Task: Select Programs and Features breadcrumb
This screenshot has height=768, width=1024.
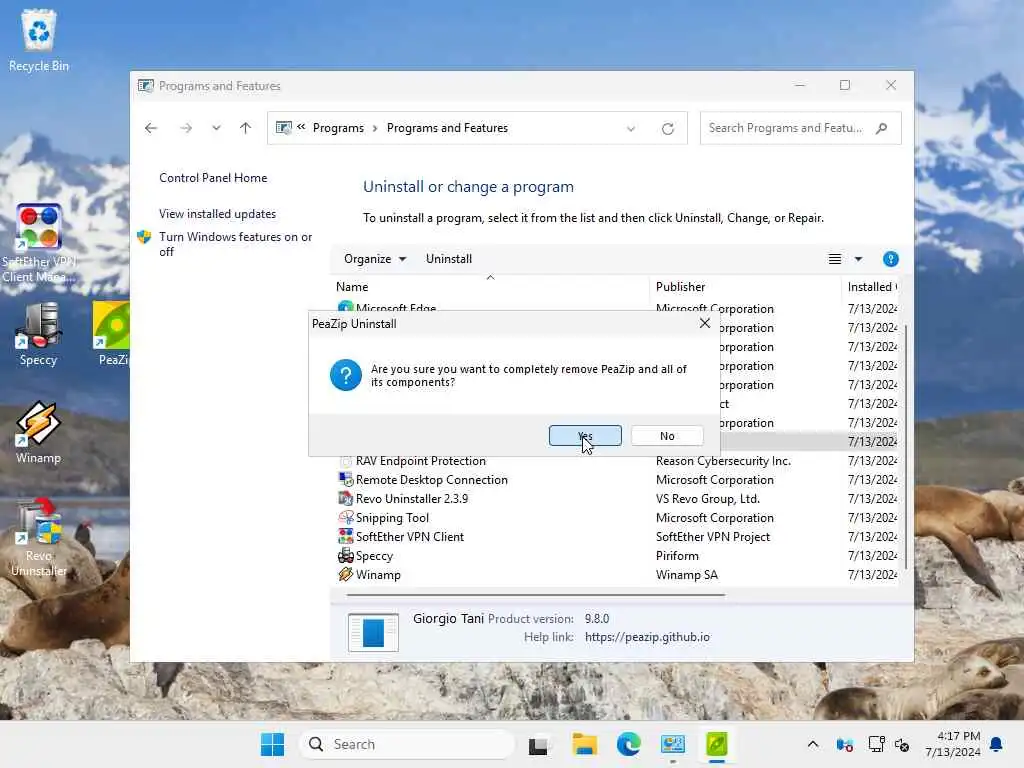Action: pyautogui.click(x=447, y=128)
